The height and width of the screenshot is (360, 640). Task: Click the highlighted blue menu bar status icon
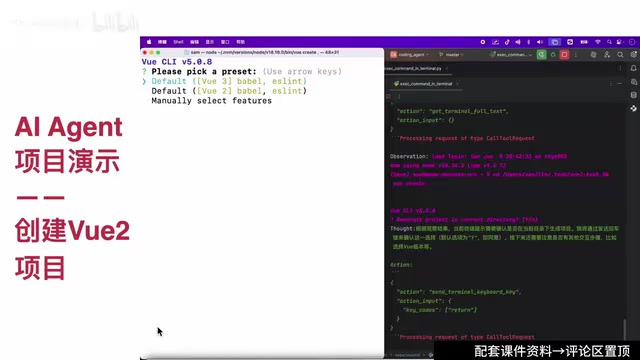point(554,42)
